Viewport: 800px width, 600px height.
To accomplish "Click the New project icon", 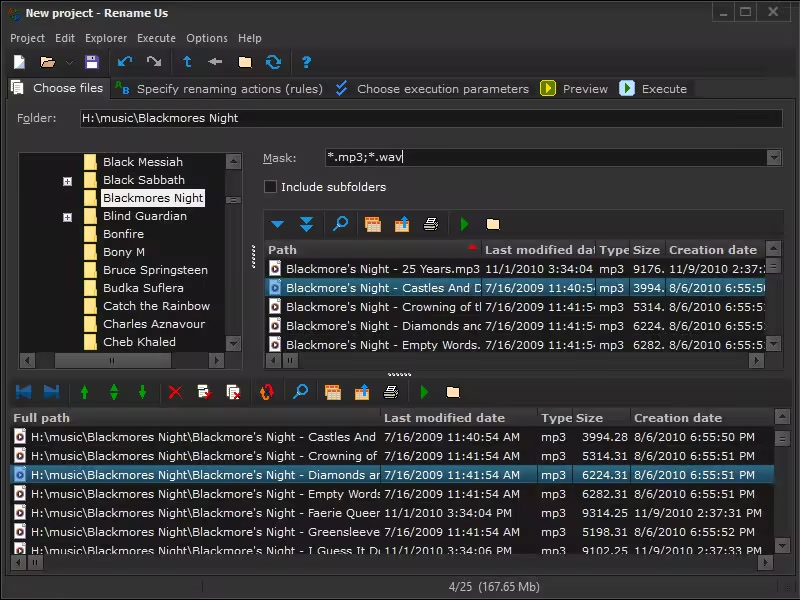I will (x=19, y=62).
